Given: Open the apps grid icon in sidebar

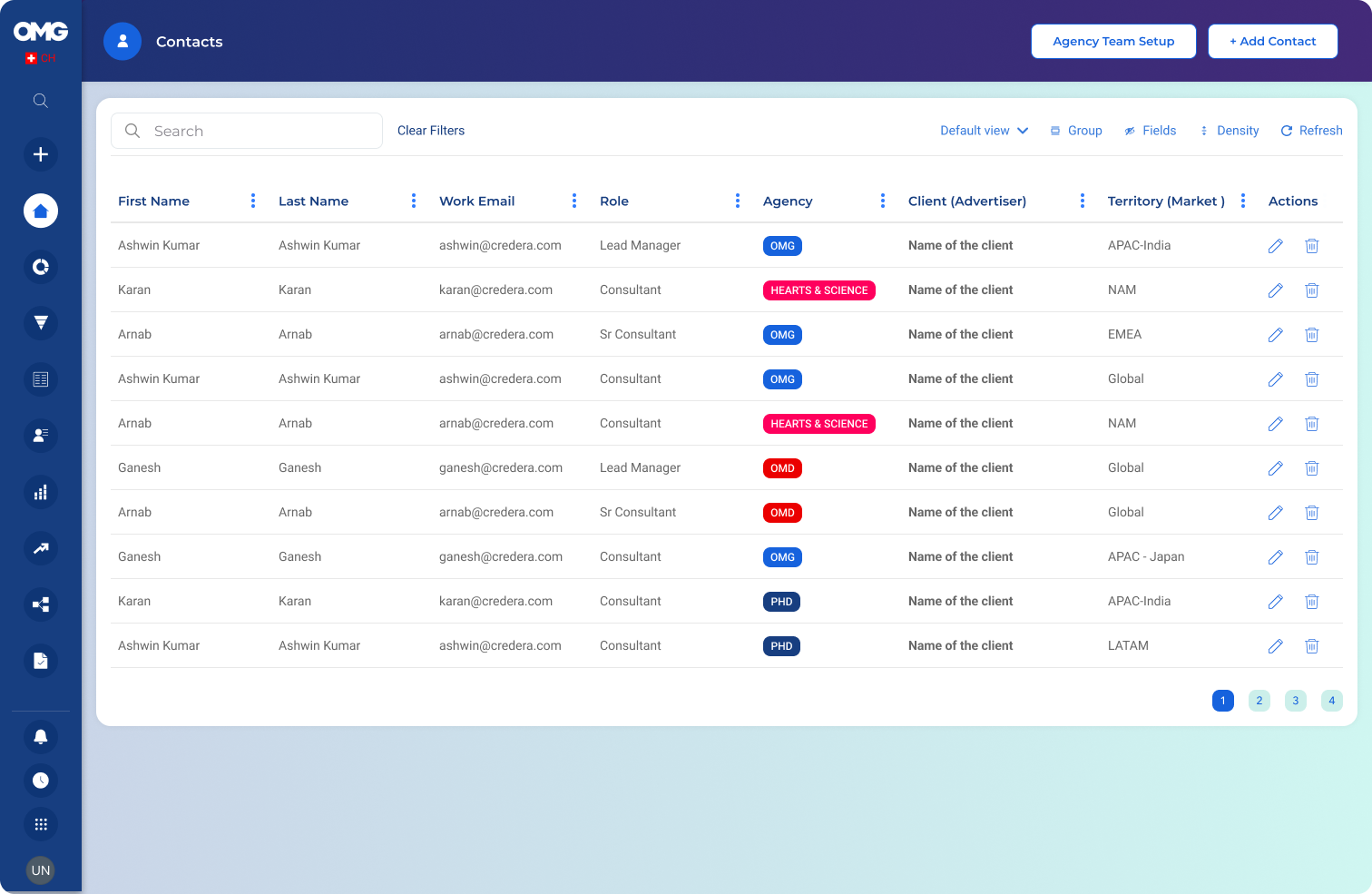Looking at the screenshot, I should click(x=41, y=824).
